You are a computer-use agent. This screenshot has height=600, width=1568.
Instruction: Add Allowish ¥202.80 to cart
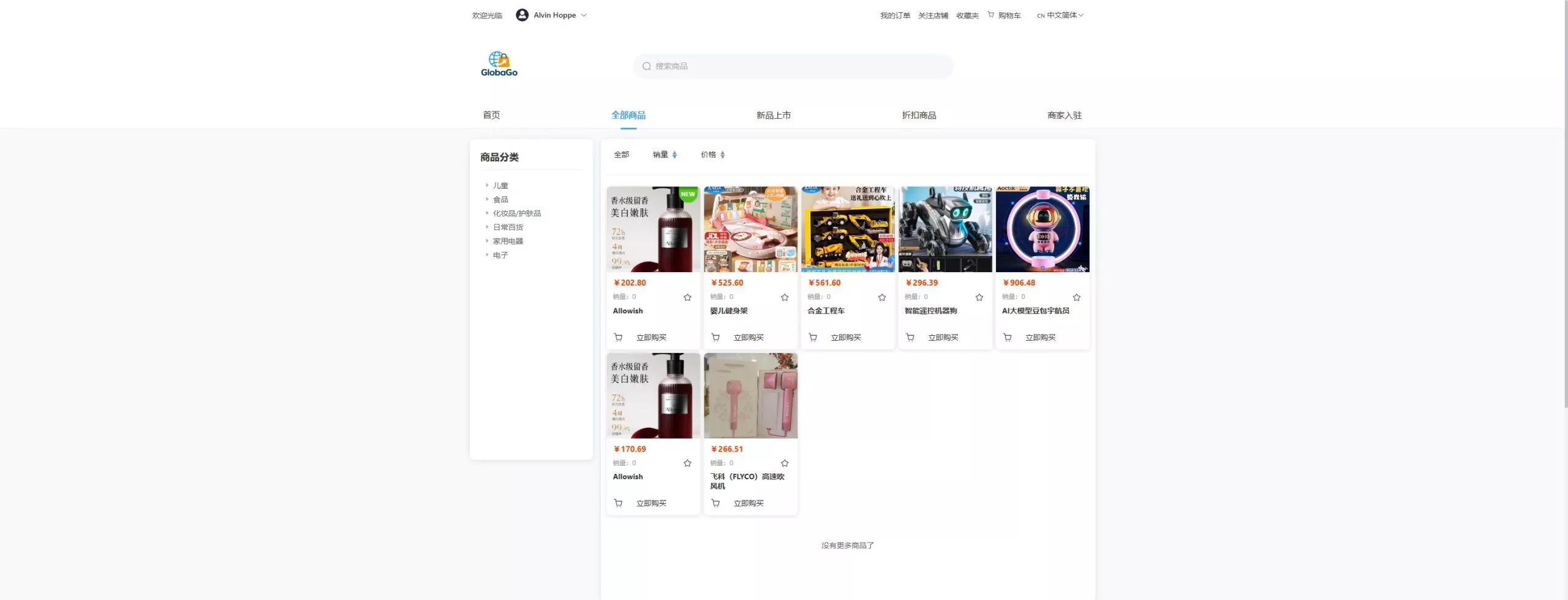[x=618, y=338]
